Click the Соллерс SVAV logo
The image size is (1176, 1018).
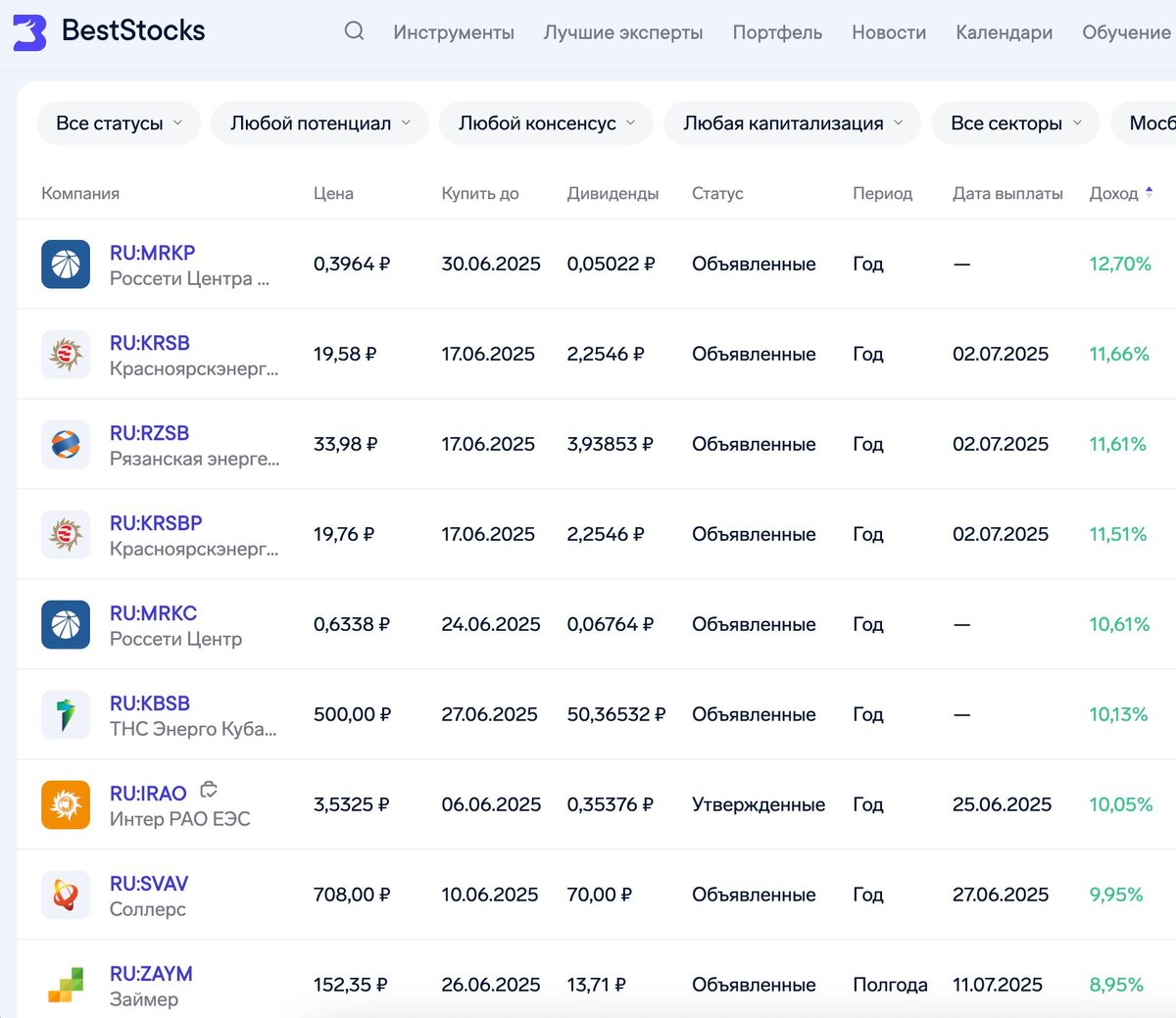click(66, 896)
